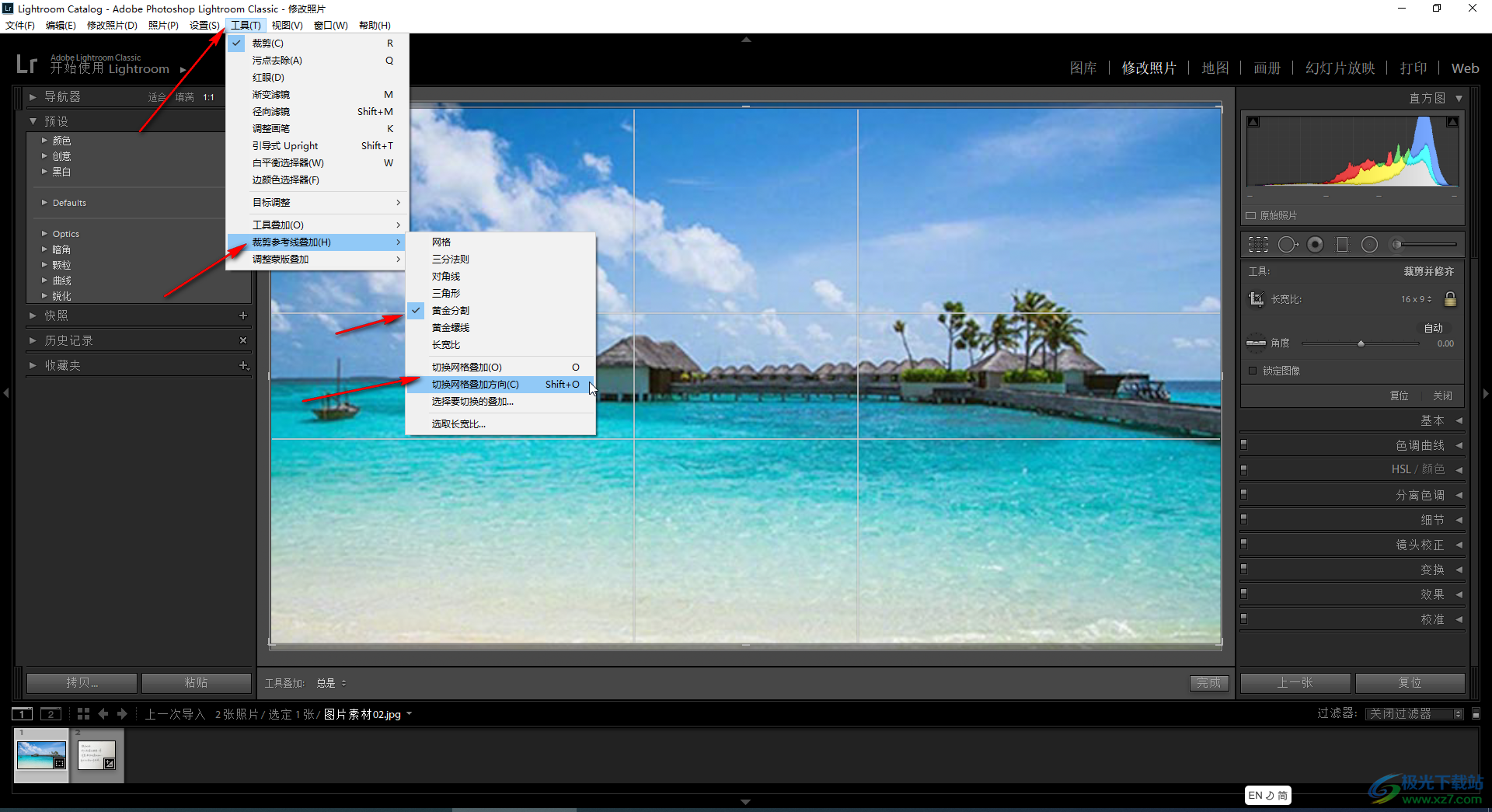Toggle the 镜头校正 panel switch
This screenshot has height=812, width=1492.
[1244, 545]
